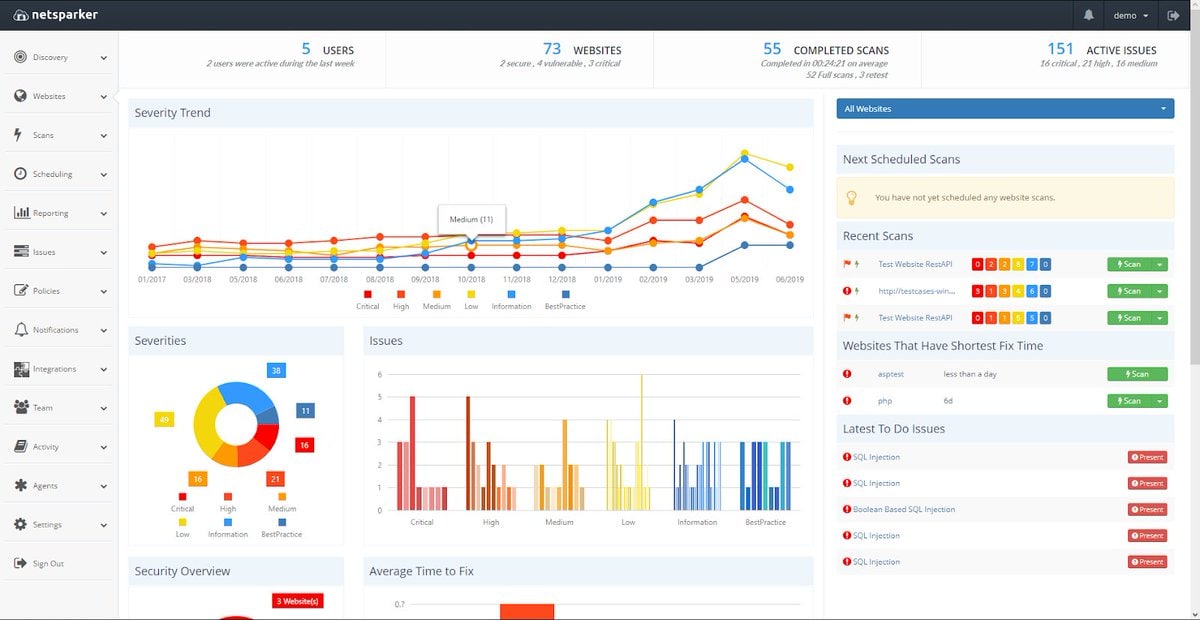Click the Settings gear icon in sidebar

(21, 525)
